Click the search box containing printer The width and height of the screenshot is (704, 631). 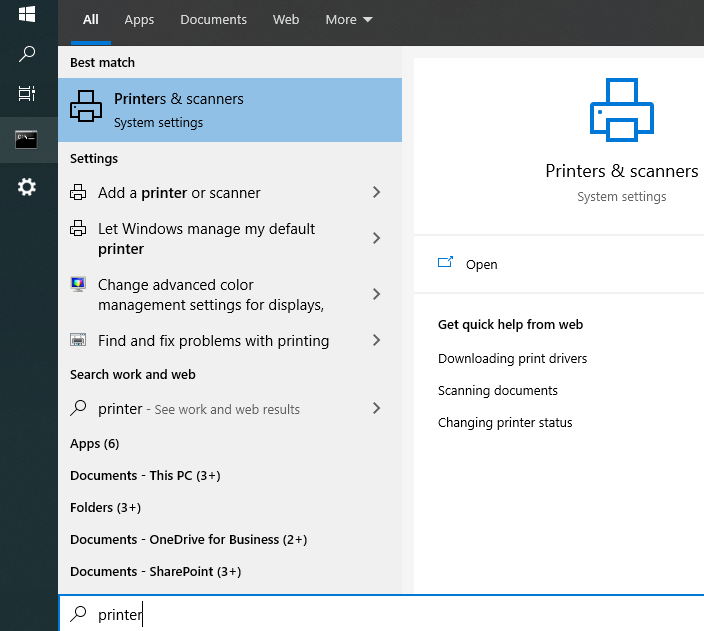[380, 614]
